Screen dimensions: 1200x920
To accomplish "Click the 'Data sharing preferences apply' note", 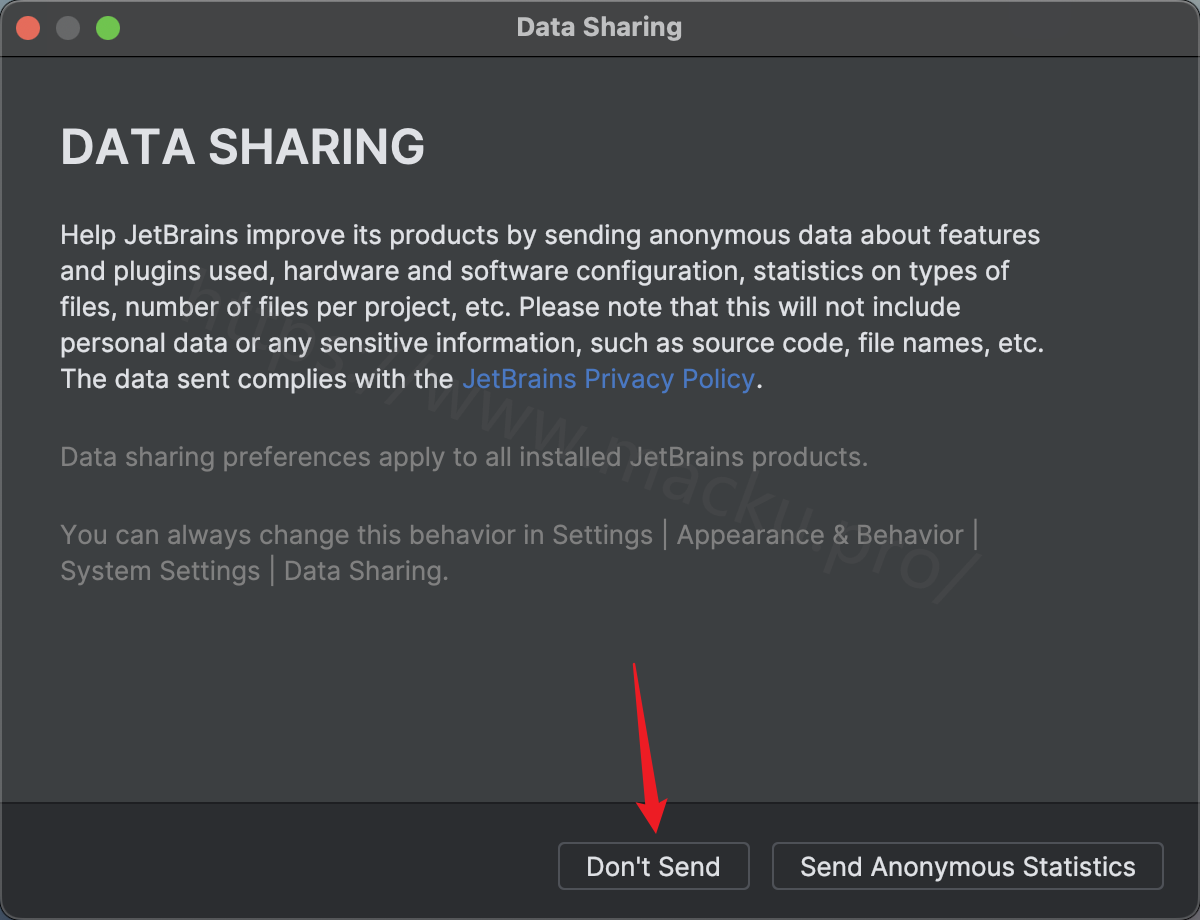I will (464, 457).
